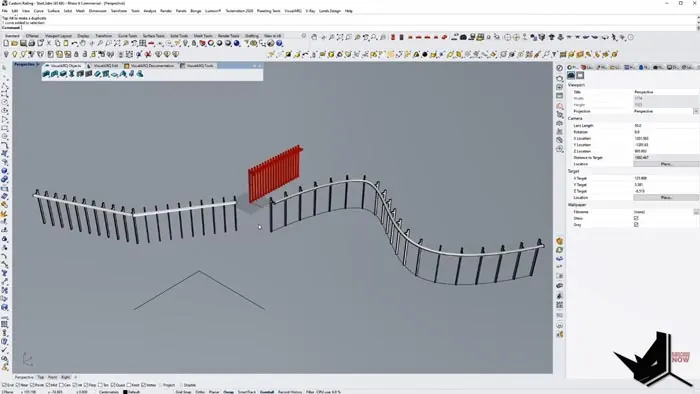This screenshot has height=394, width=700.
Task: Click the circle-slash icon atop right sidebar
Action: (x=559, y=68)
